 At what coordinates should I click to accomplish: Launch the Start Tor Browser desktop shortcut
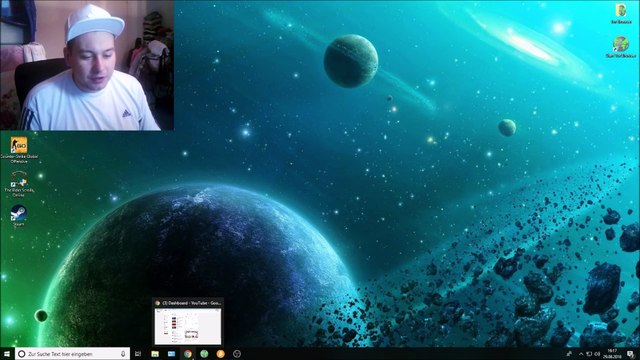click(x=621, y=46)
